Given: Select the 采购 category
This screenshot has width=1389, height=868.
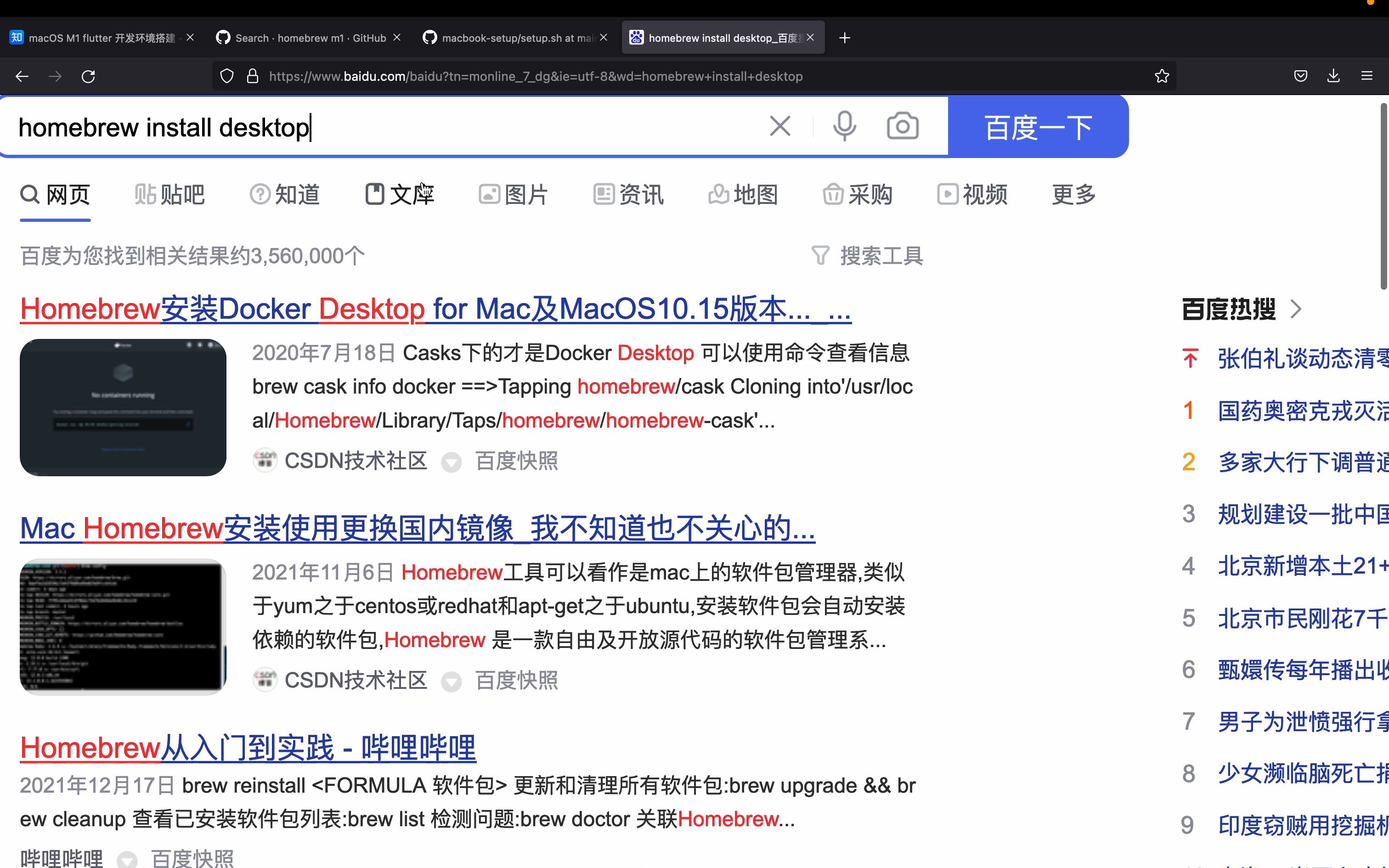Looking at the screenshot, I should [x=858, y=195].
